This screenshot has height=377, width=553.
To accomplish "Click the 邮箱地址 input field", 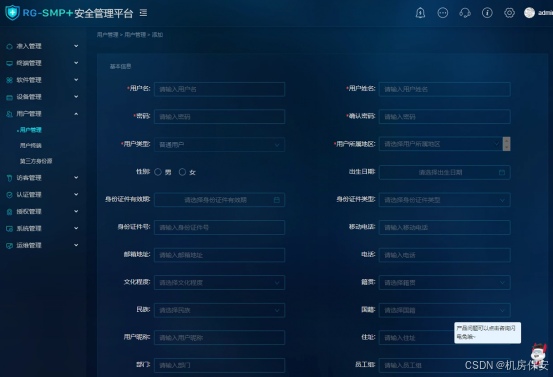I will [219, 255].
